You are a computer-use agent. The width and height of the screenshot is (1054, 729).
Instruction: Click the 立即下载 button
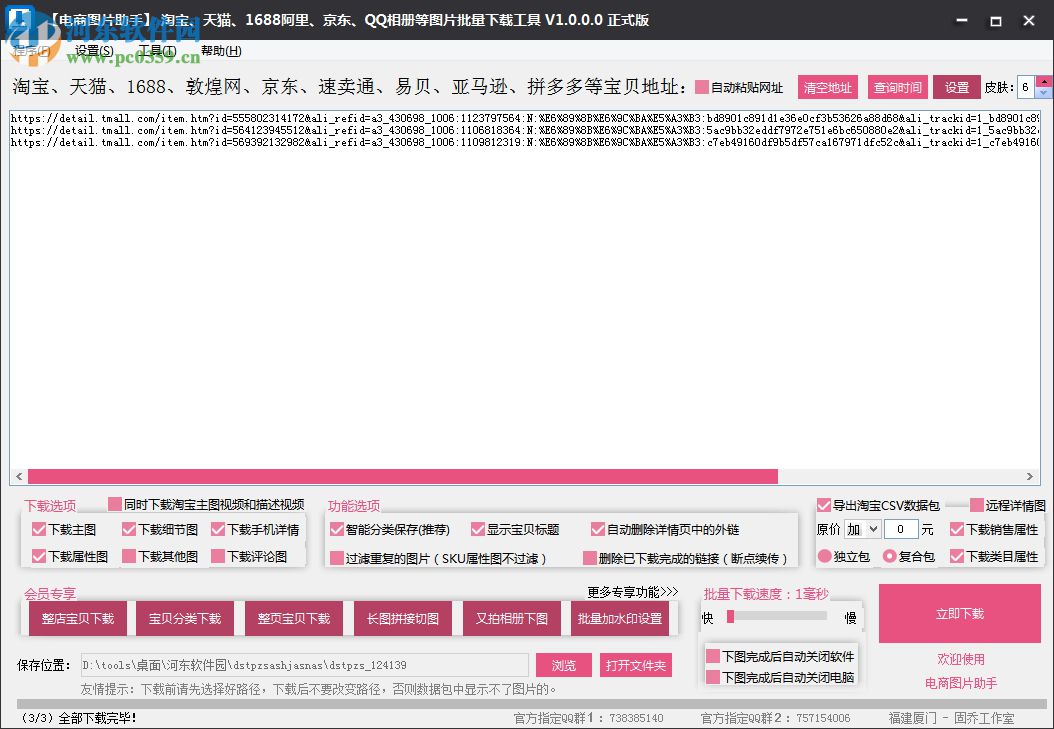click(x=960, y=613)
